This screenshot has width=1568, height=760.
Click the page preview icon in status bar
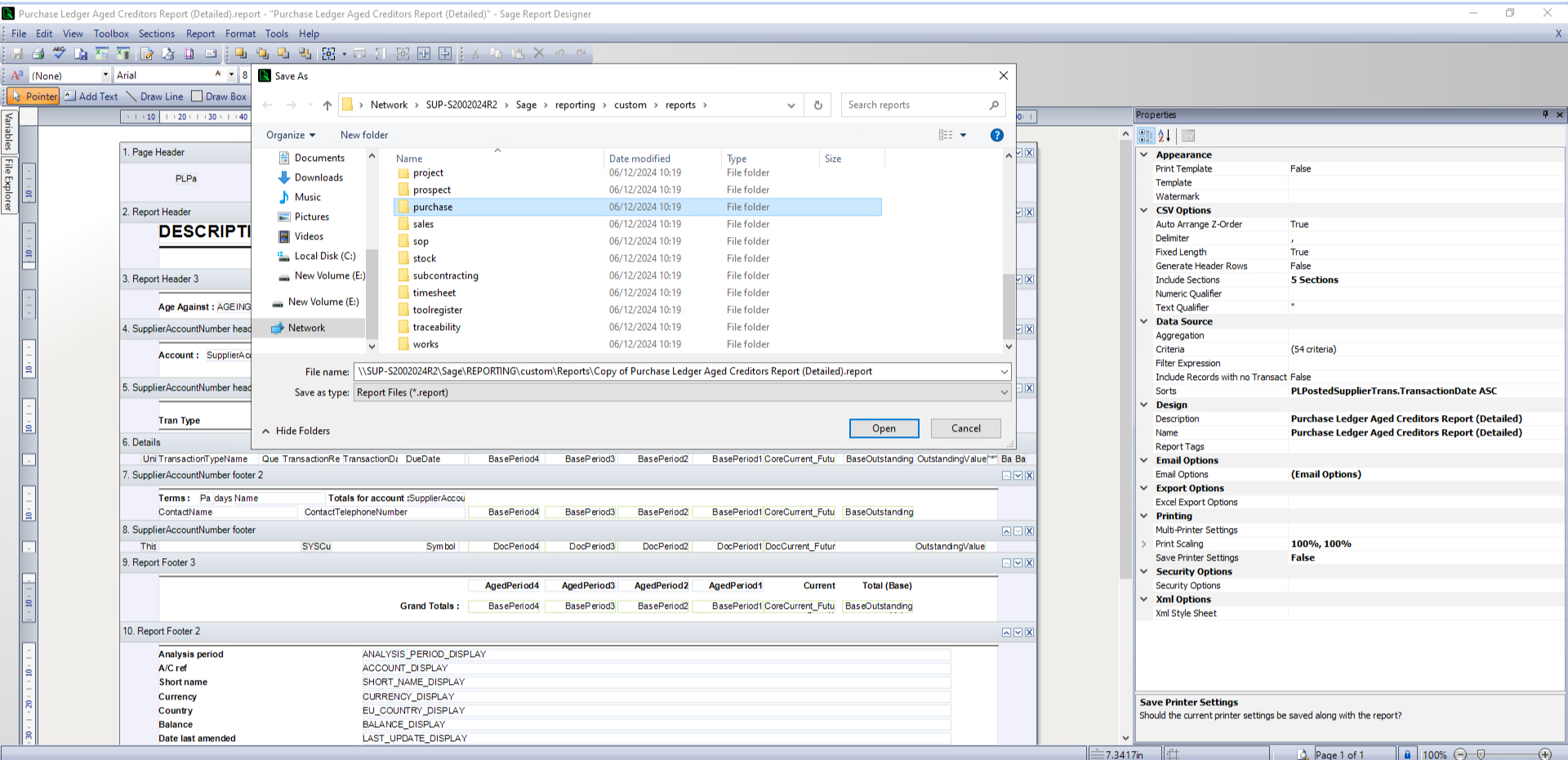[1303, 754]
